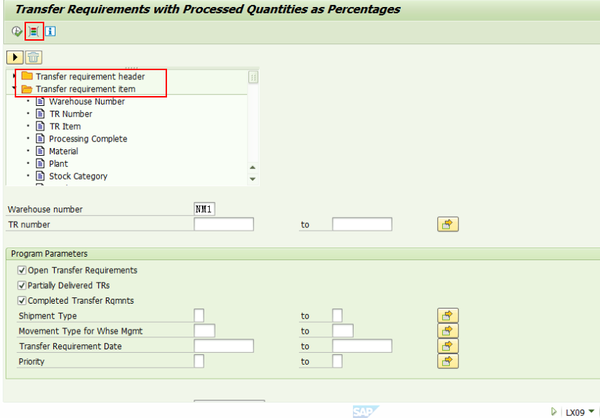Open the dynamic selections icon
The image size is (600, 418).
click(34, 31)
